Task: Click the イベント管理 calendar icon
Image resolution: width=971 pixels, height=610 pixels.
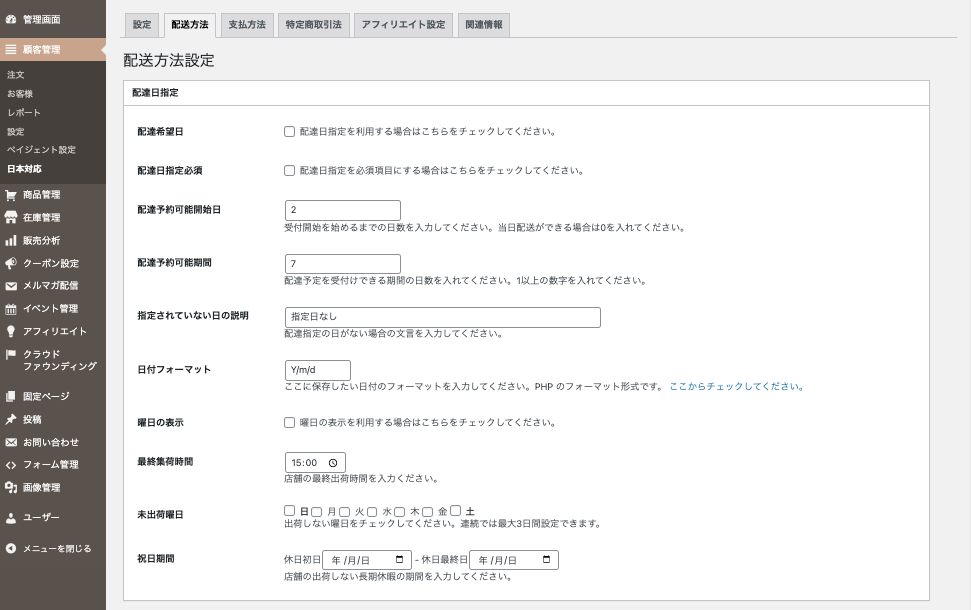Action: point(11,309)
